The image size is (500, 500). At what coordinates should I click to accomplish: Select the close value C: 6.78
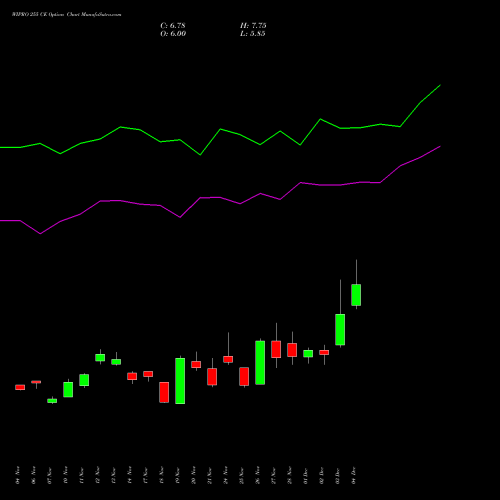(173, 26)
